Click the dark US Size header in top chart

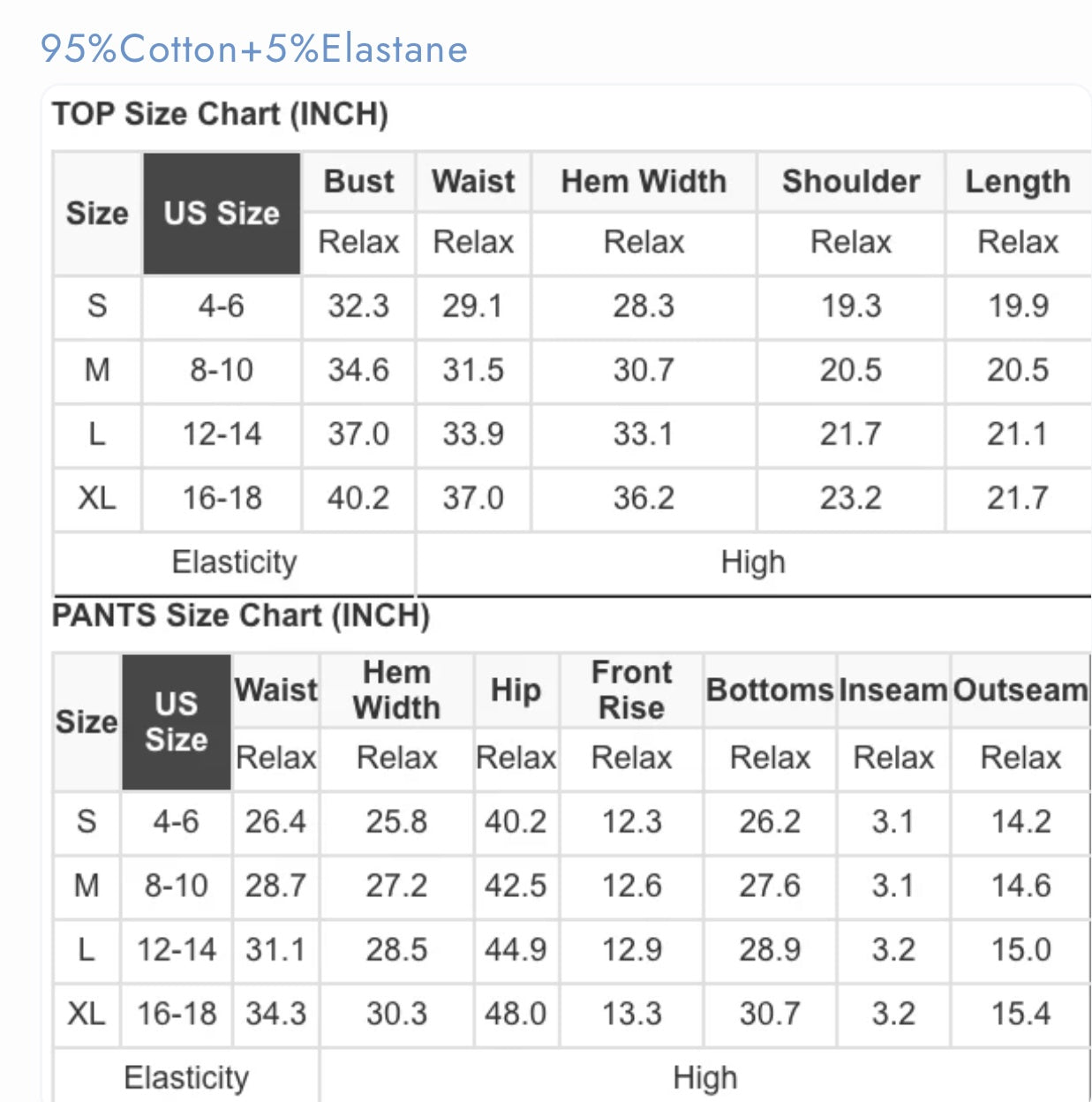click(x=222, y=213)
